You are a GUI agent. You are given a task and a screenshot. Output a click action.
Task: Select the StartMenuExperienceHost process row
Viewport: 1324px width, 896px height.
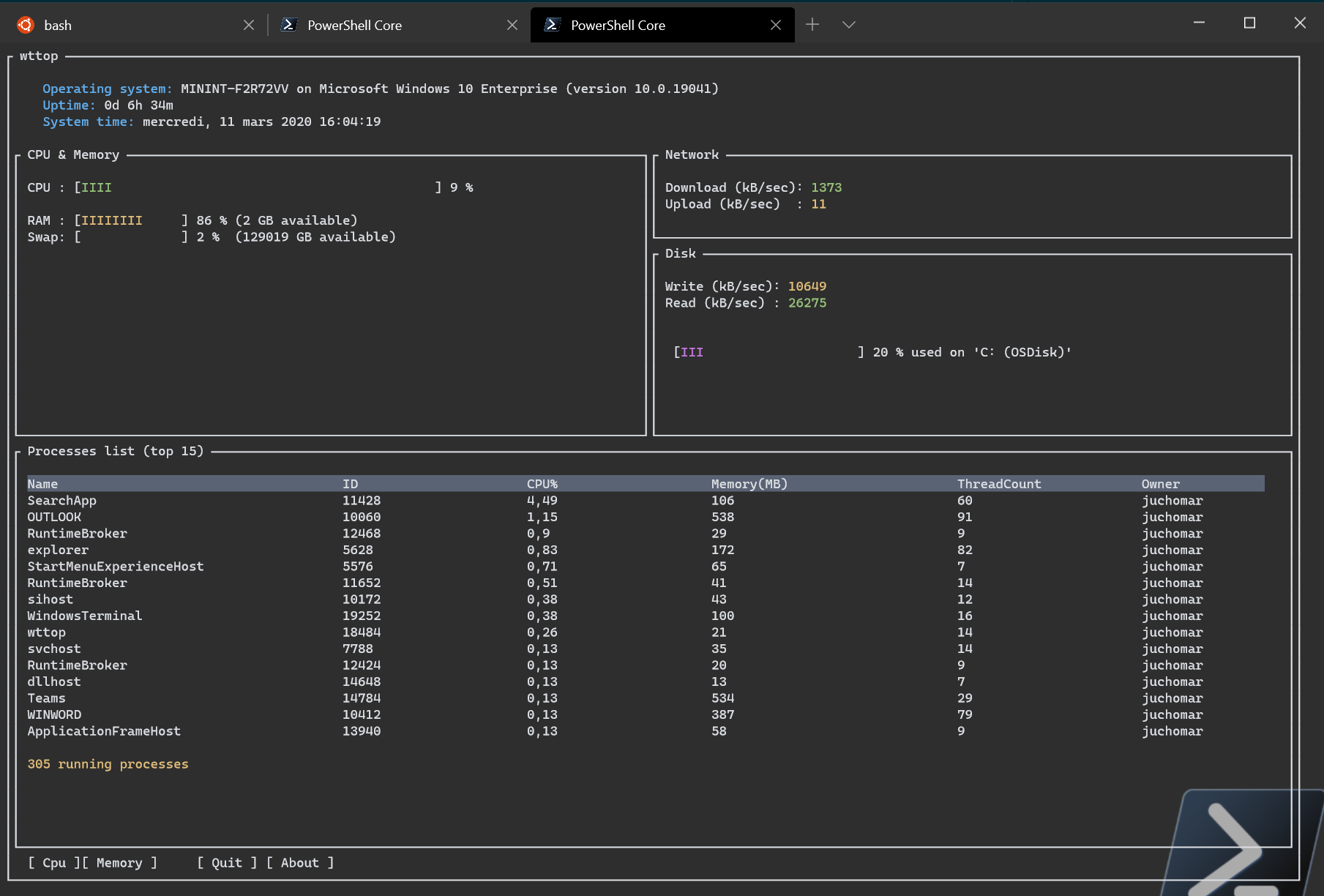click(646, 567)
